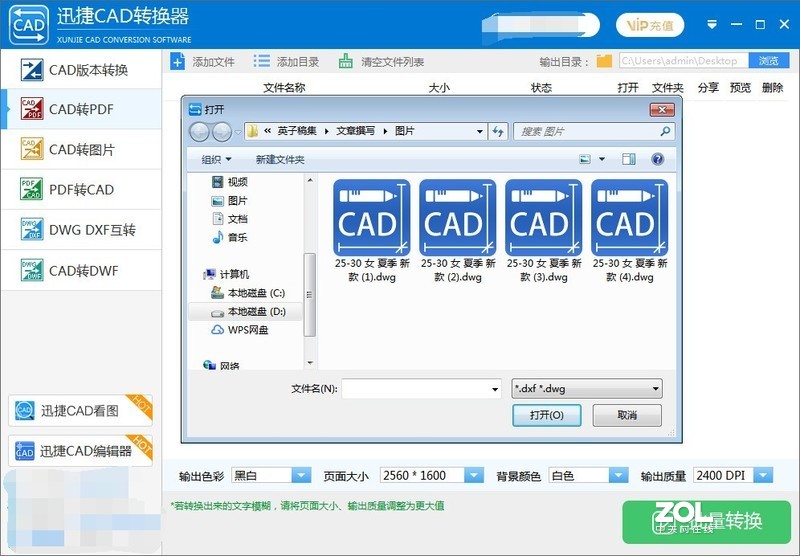
Task: Select DWG DXF互转 option
Action: coord(82,230)
